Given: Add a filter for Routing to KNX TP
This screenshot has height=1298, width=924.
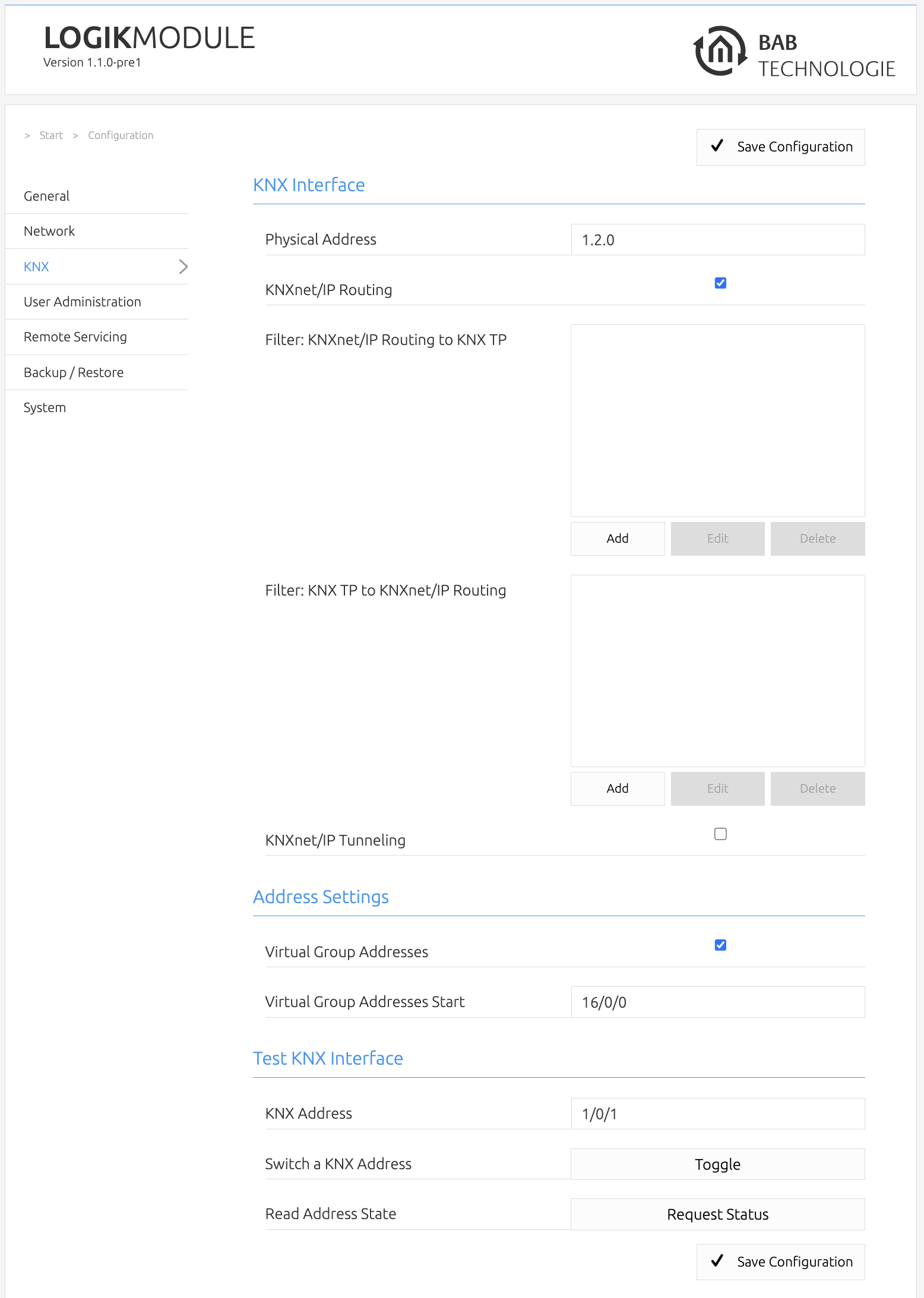Looking at the screenshot, I should point(618,539).
